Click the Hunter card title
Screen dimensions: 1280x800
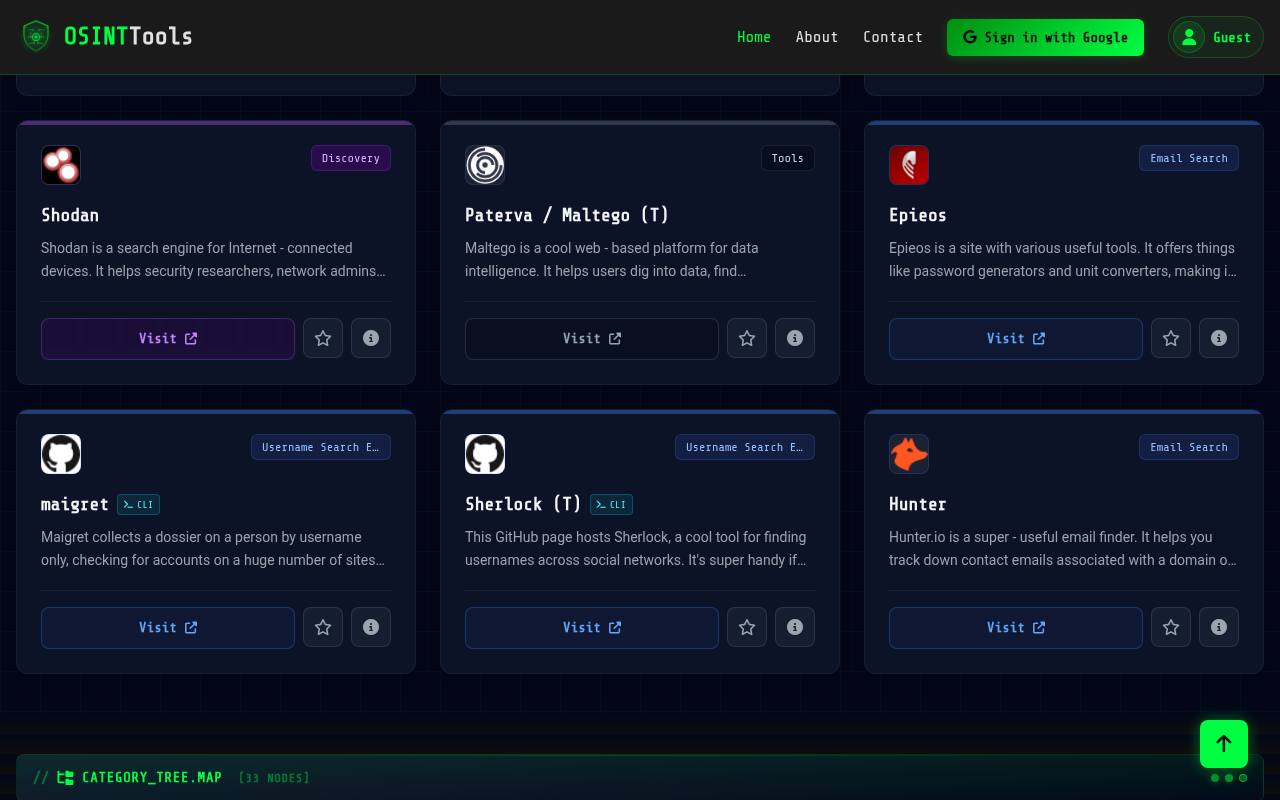click(917, 504)
